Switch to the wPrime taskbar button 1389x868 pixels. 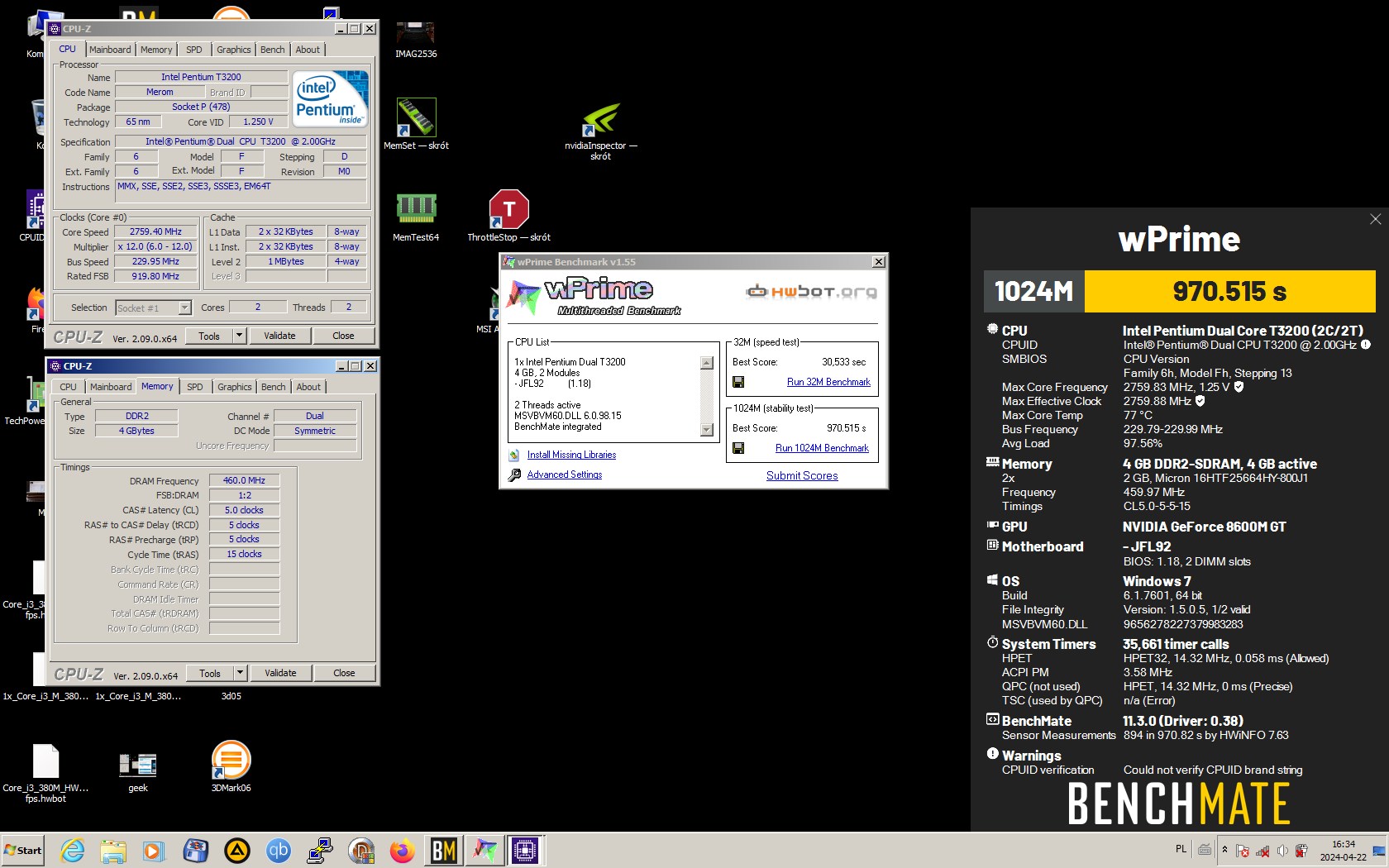[x=484, y=850]
